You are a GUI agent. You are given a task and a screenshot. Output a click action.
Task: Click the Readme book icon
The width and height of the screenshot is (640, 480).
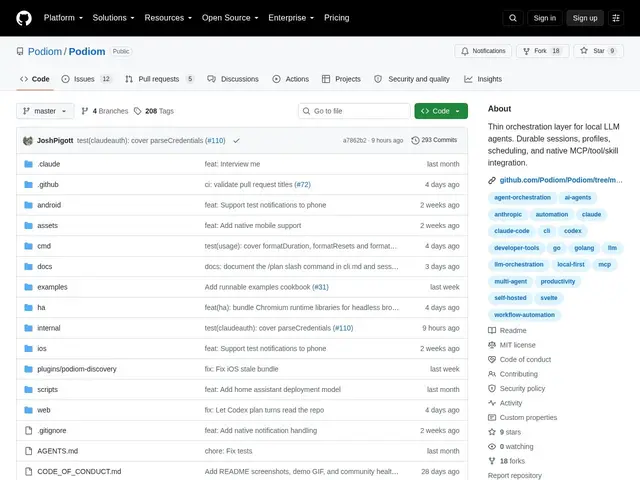click(492, 330)
